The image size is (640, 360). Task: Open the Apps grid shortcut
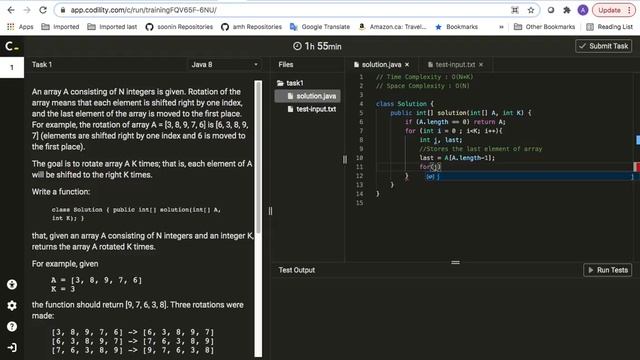click(20, 27)
